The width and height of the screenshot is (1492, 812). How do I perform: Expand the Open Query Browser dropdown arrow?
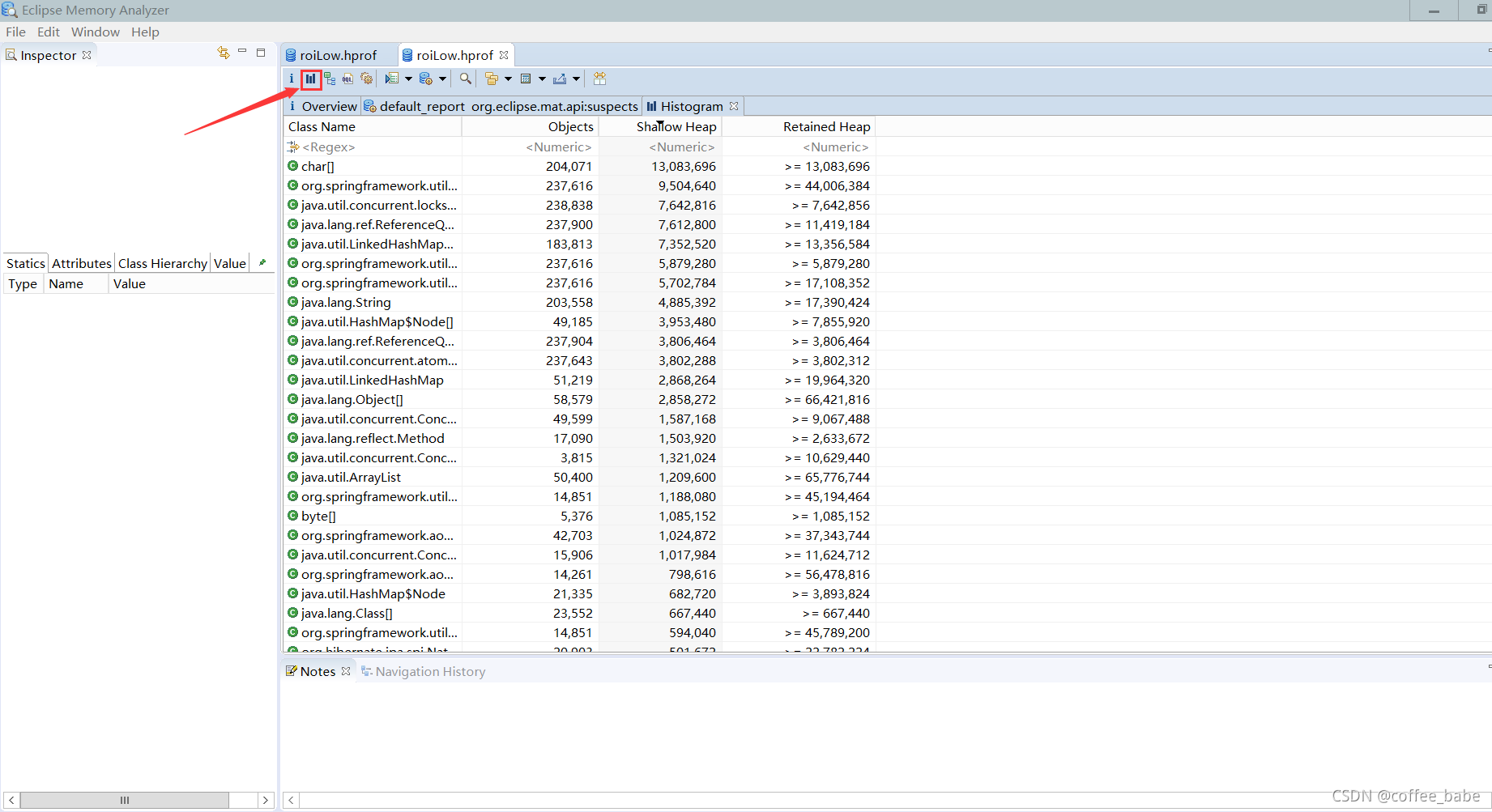point(442,79)
